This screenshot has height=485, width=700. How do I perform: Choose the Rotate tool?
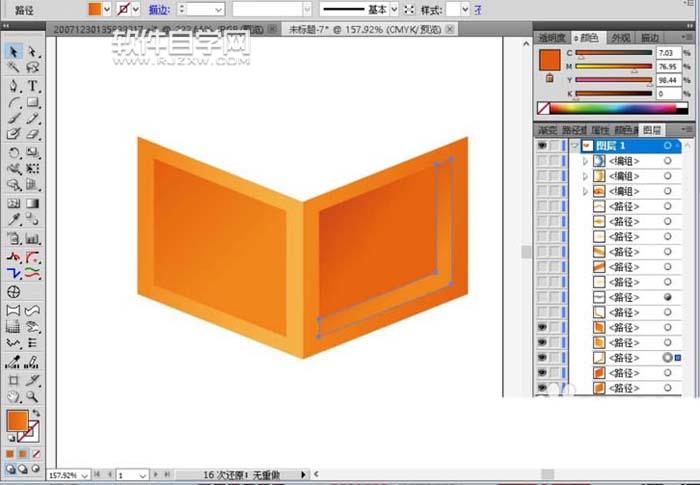pos(14,153)
